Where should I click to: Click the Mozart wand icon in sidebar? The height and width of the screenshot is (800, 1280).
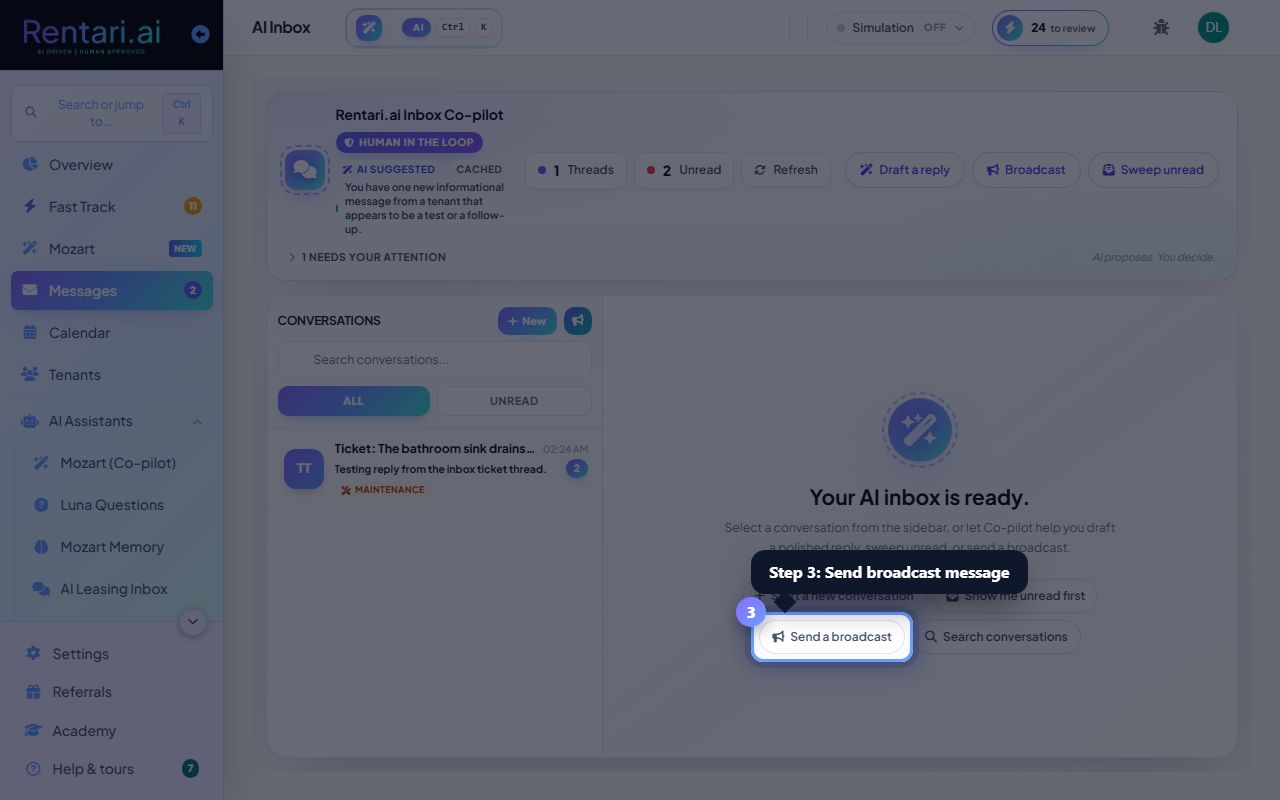click(x=30, y=249)
